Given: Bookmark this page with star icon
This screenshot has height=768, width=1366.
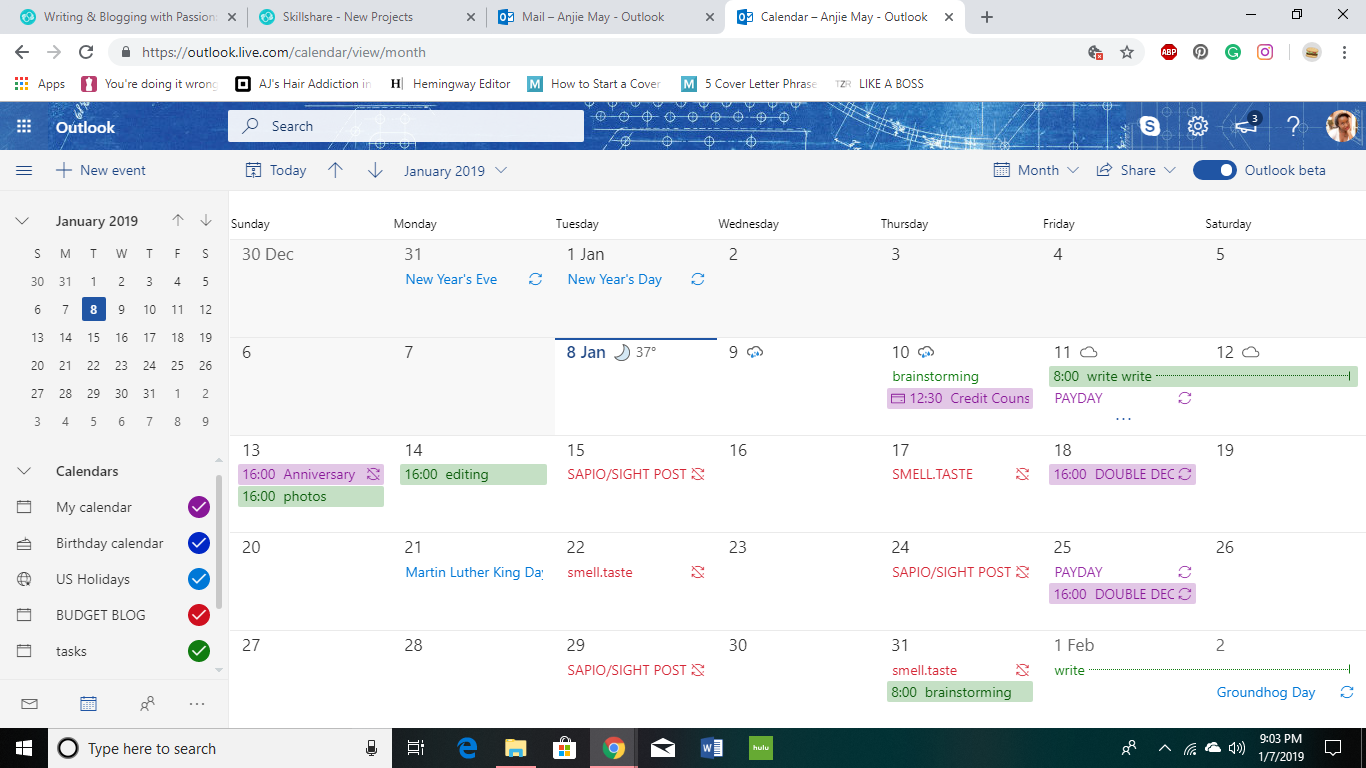Looking at the screenshot, I should click(1127, 52).
